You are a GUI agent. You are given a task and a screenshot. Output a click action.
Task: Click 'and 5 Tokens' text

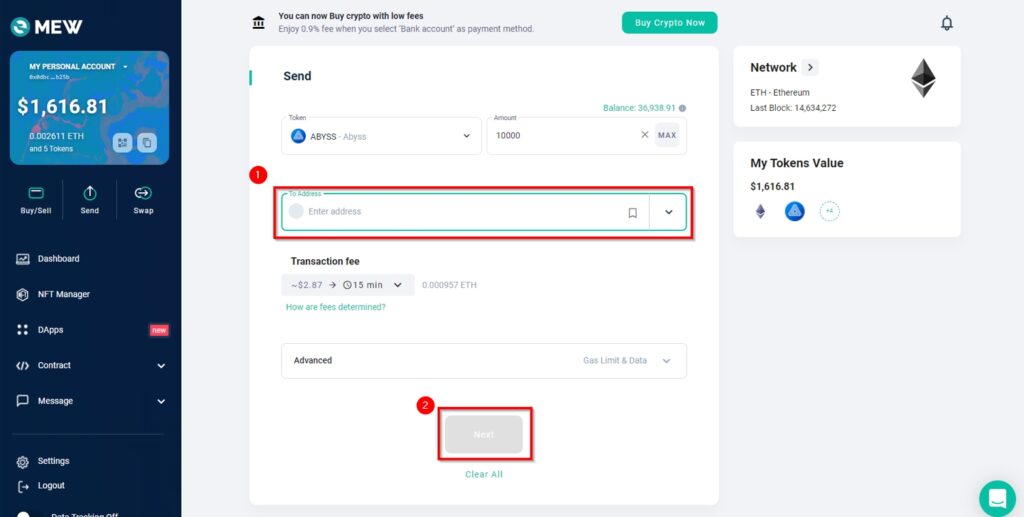pos(51,149)
